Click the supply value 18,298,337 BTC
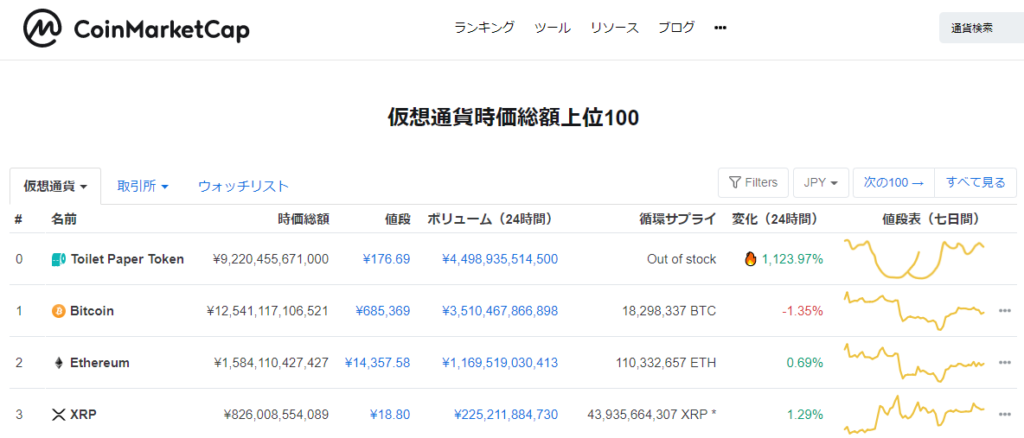This screenshot has height=438, width=1024. [x=669, y=311]
